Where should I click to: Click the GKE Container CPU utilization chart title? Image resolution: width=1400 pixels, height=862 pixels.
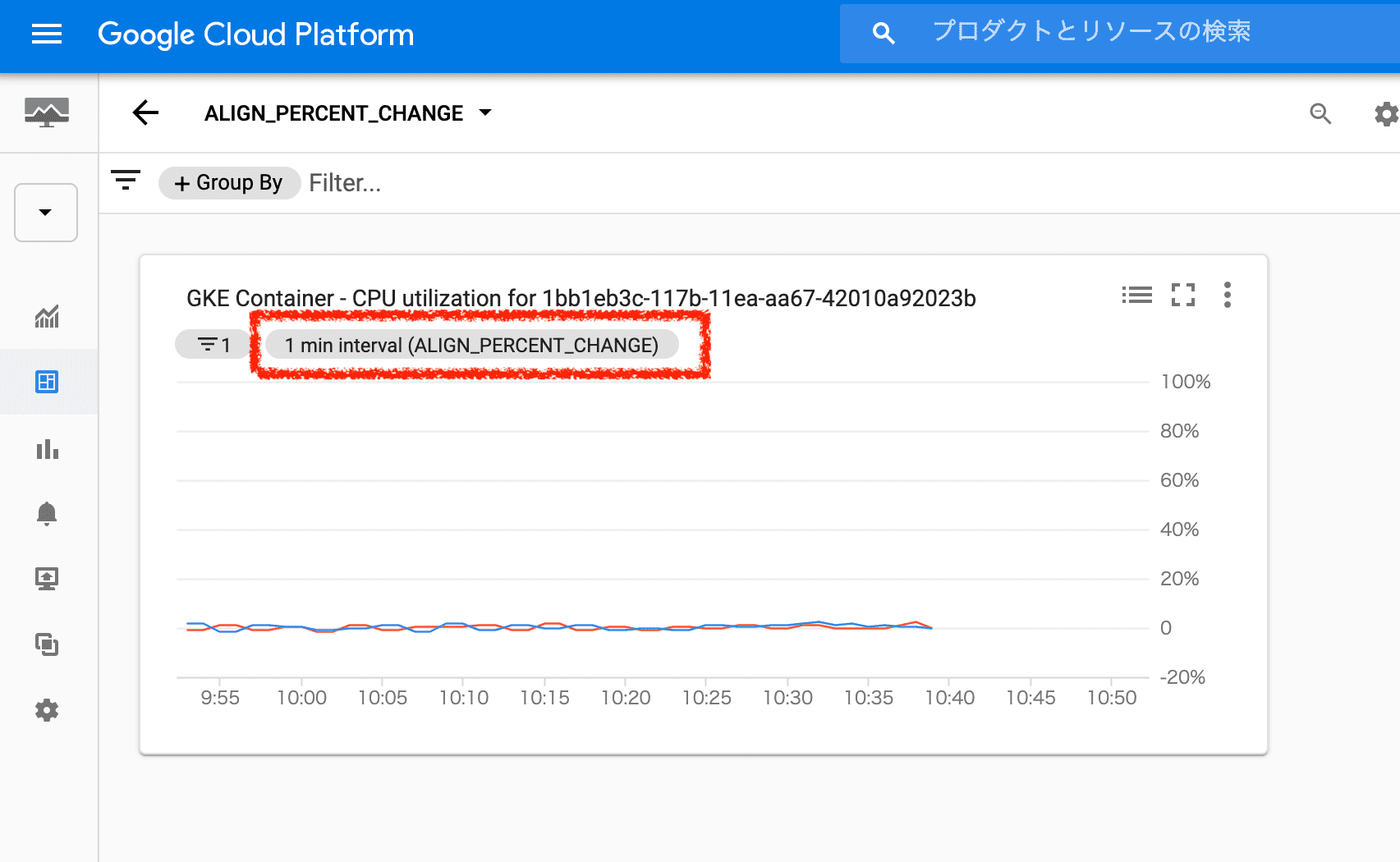[581, 298]
